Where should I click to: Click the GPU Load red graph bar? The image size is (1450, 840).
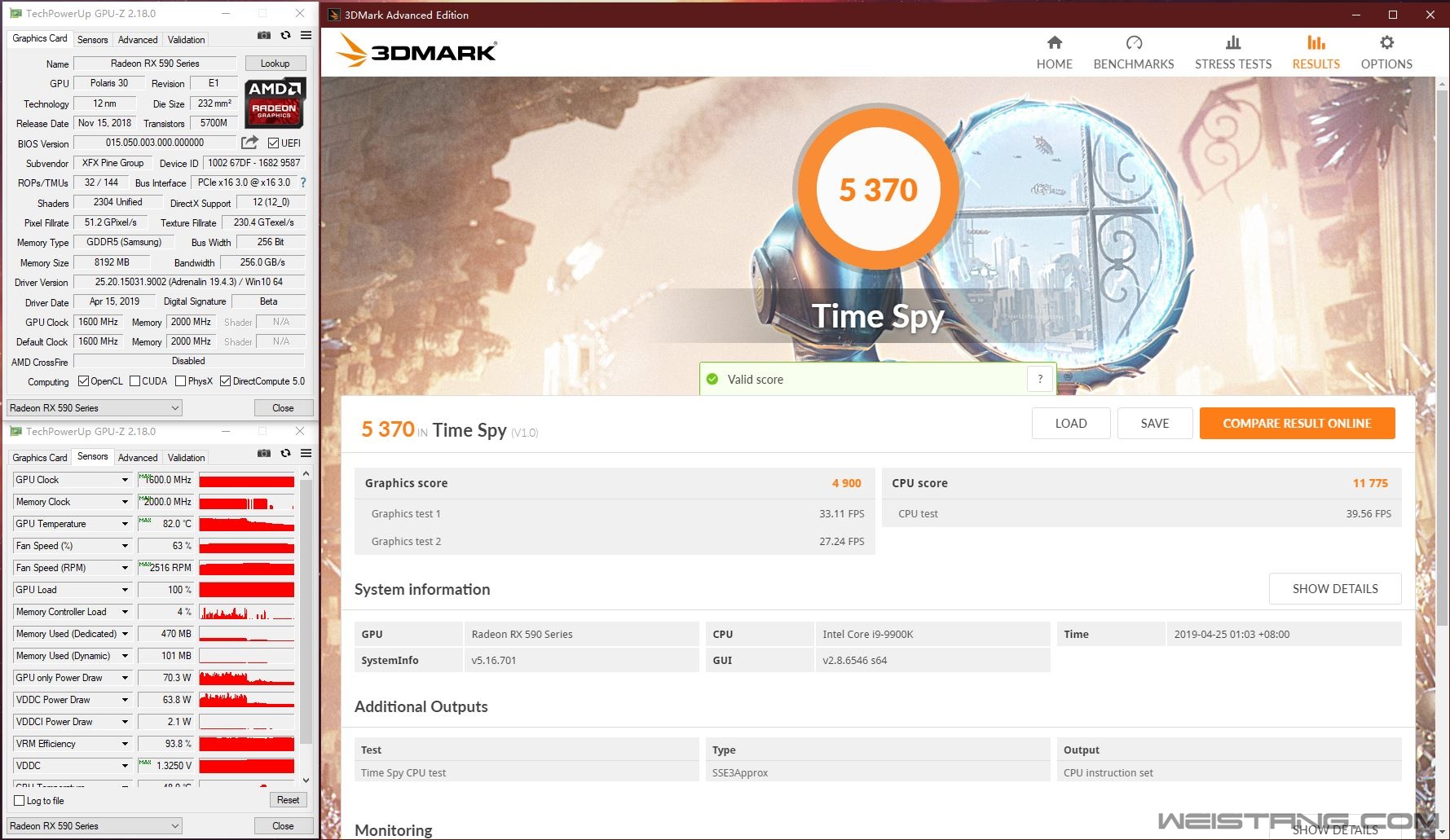247,590
